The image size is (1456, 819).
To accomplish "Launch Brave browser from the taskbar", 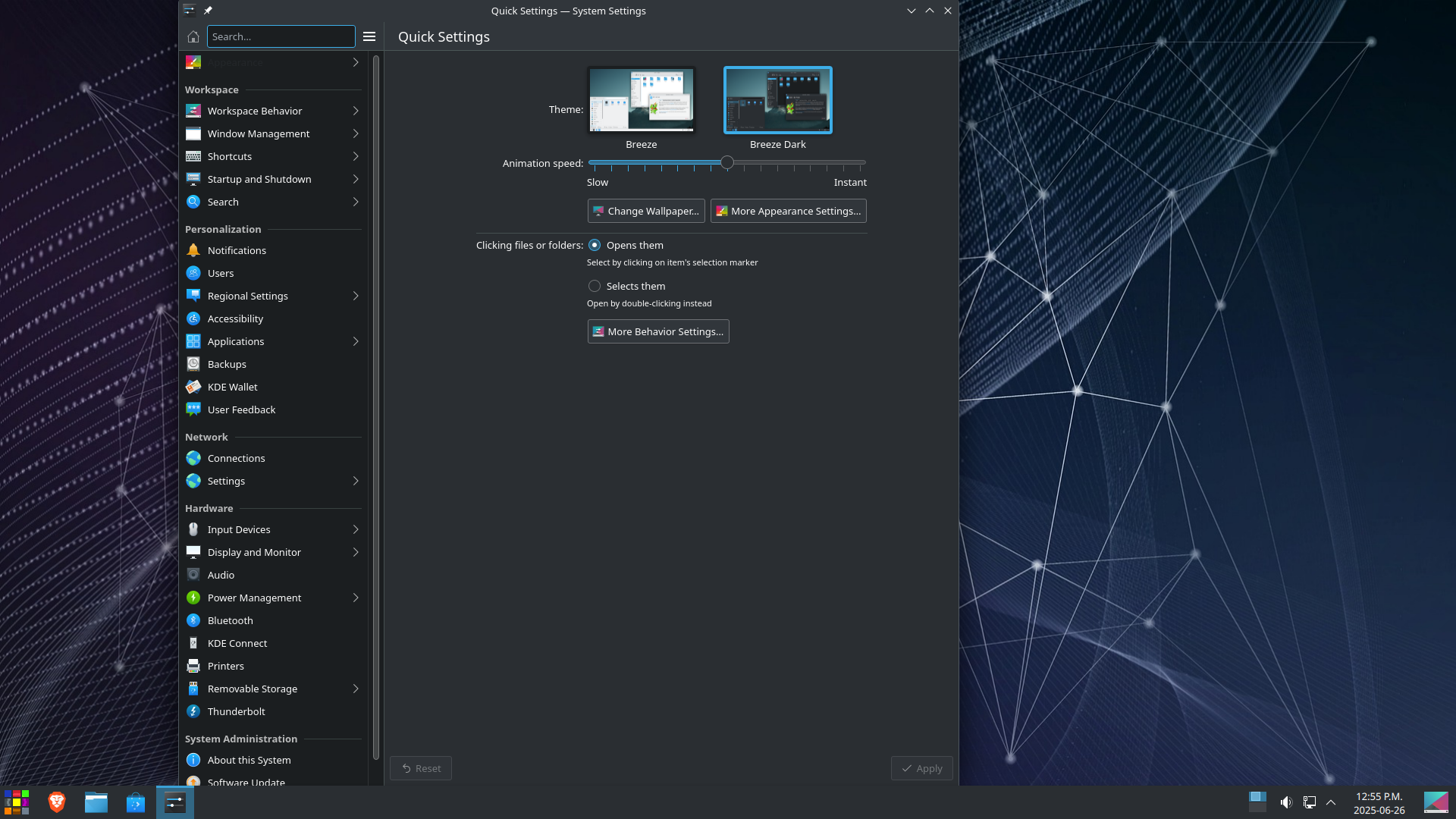I will coord(57,802).
